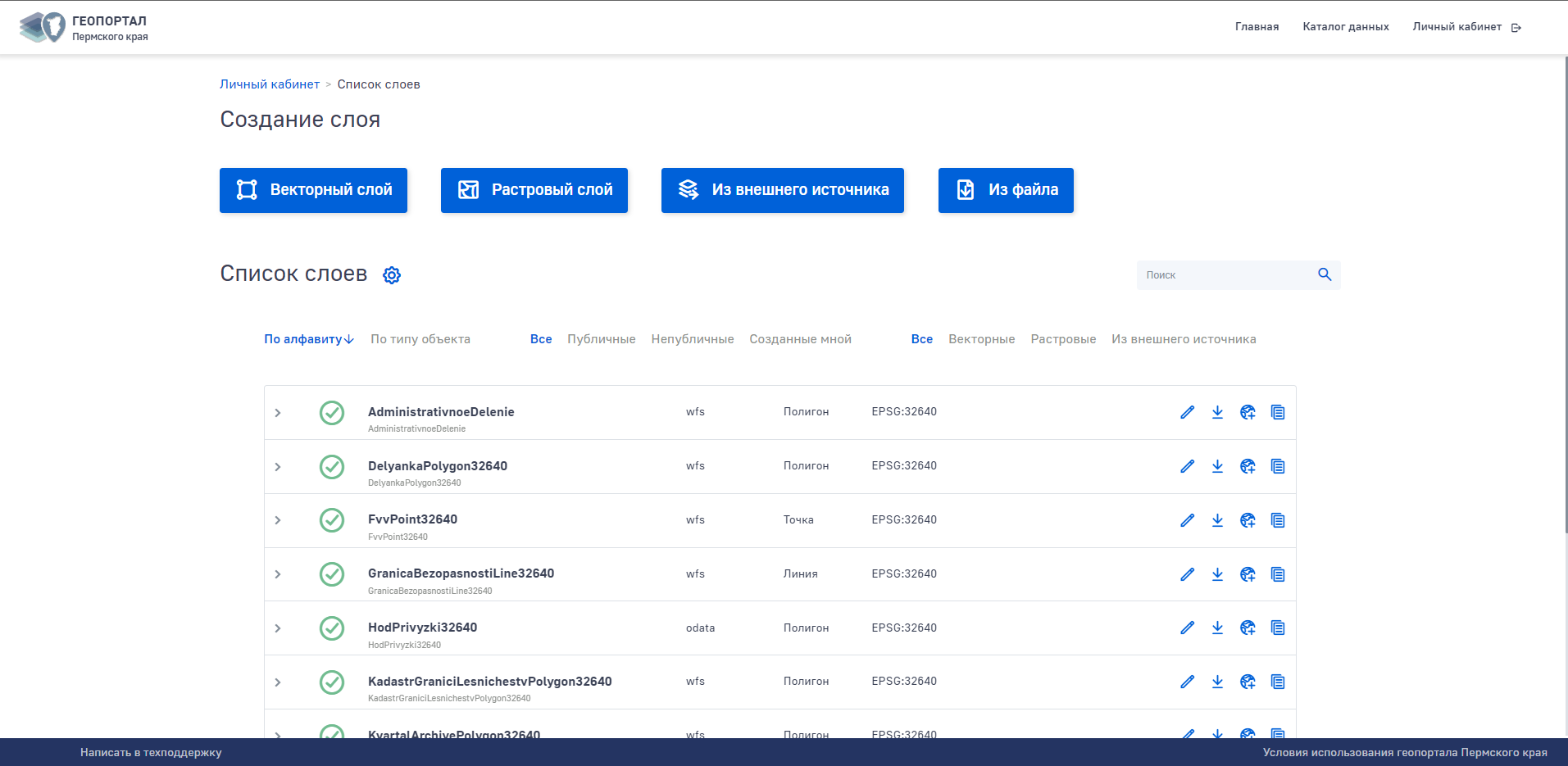
Task: Open the document icon for GranicaBezopasnostiLine32640
Action: click(x=1277, y=574)
